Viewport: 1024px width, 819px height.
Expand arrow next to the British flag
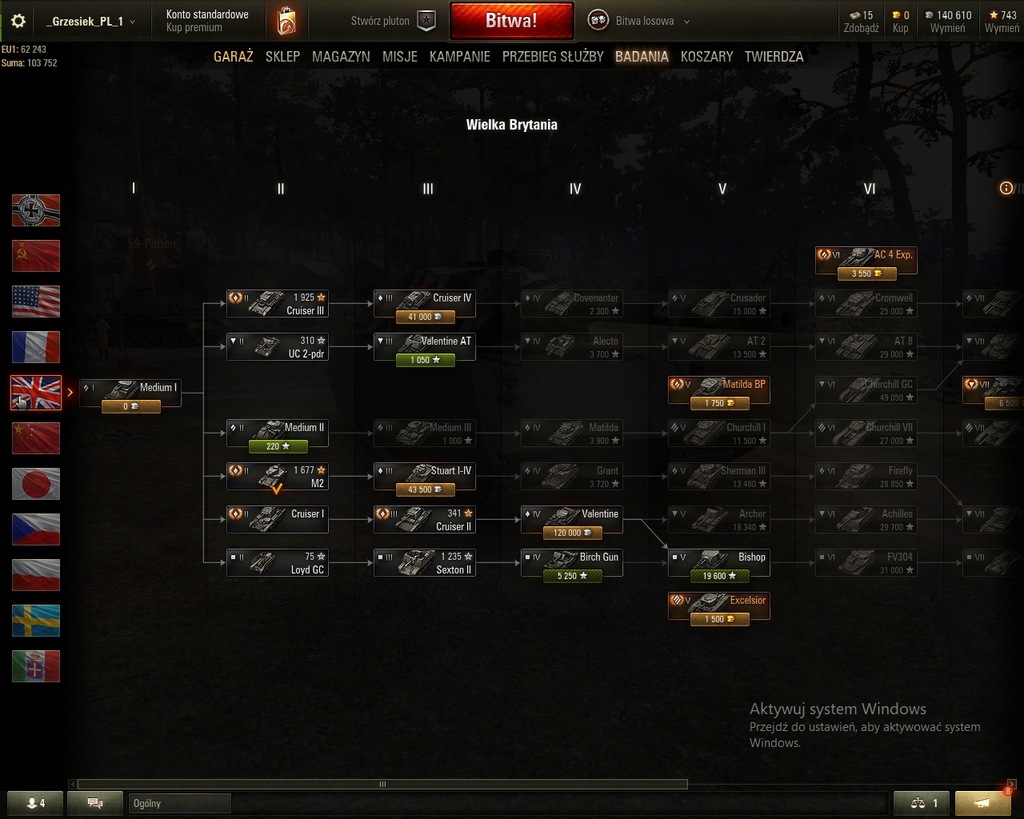point(70,393)
